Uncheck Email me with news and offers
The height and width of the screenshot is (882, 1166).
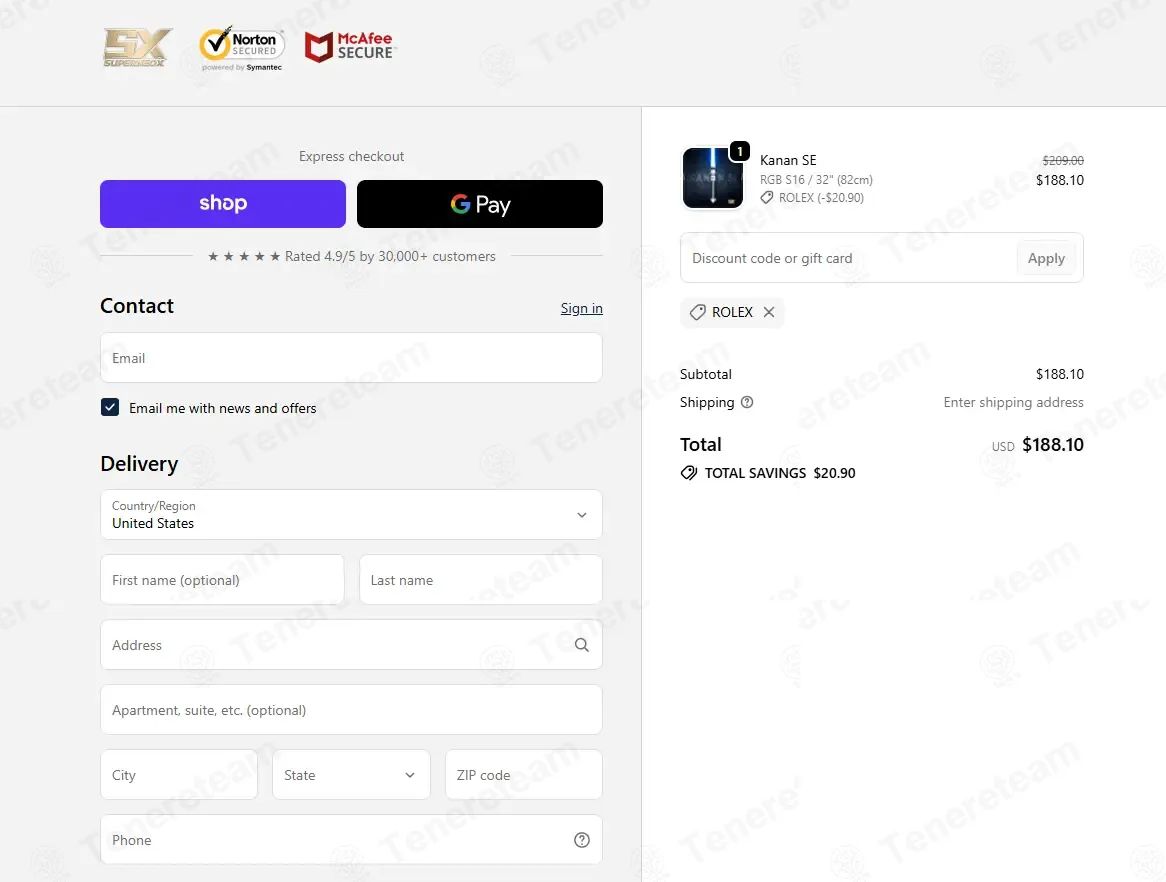[110, 408]
